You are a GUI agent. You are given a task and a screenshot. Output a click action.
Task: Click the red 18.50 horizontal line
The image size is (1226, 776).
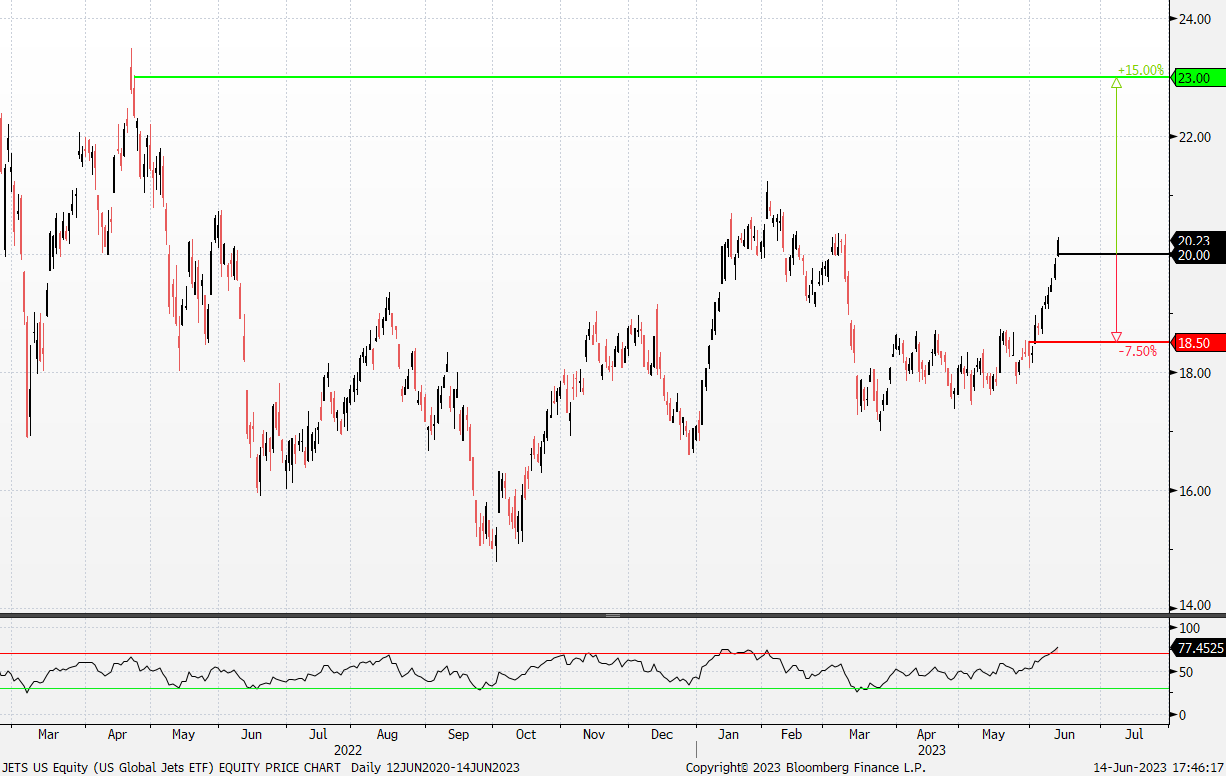coord(1099,342)
